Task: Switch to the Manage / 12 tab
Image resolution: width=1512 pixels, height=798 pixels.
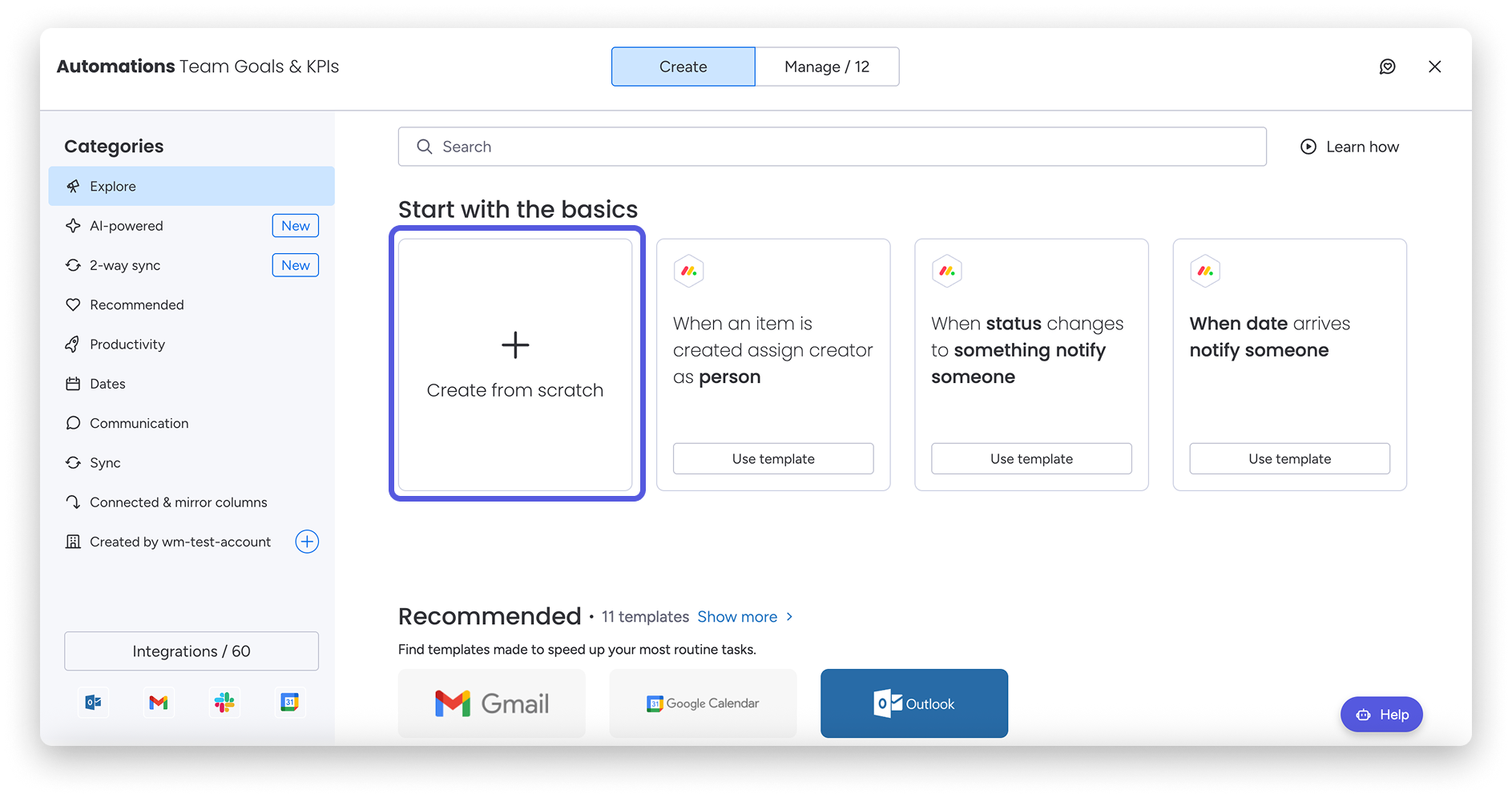Action: point(826,66)
